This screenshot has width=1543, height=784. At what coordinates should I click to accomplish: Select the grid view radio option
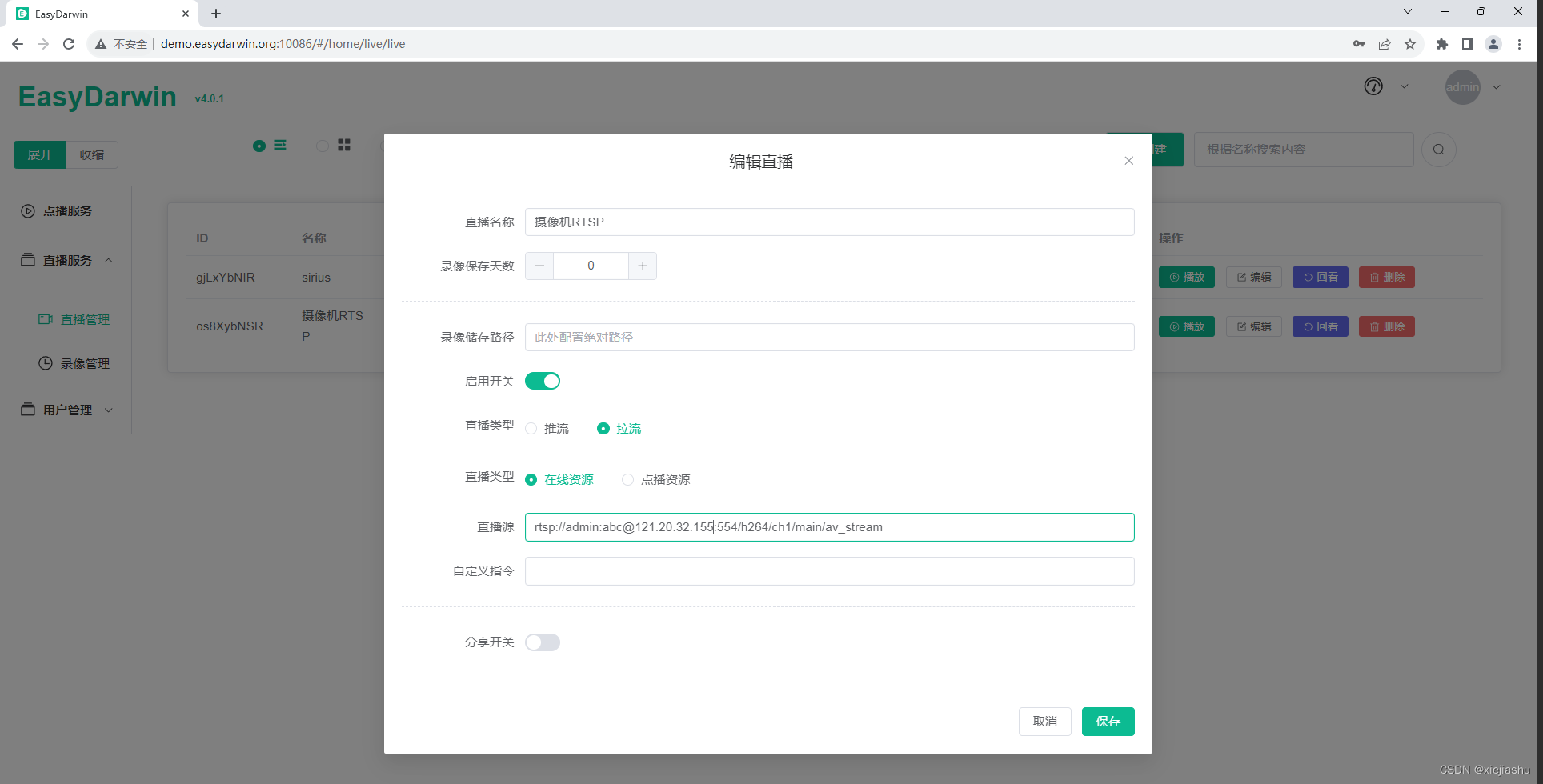pyautogui.click(x=323, y=146)
